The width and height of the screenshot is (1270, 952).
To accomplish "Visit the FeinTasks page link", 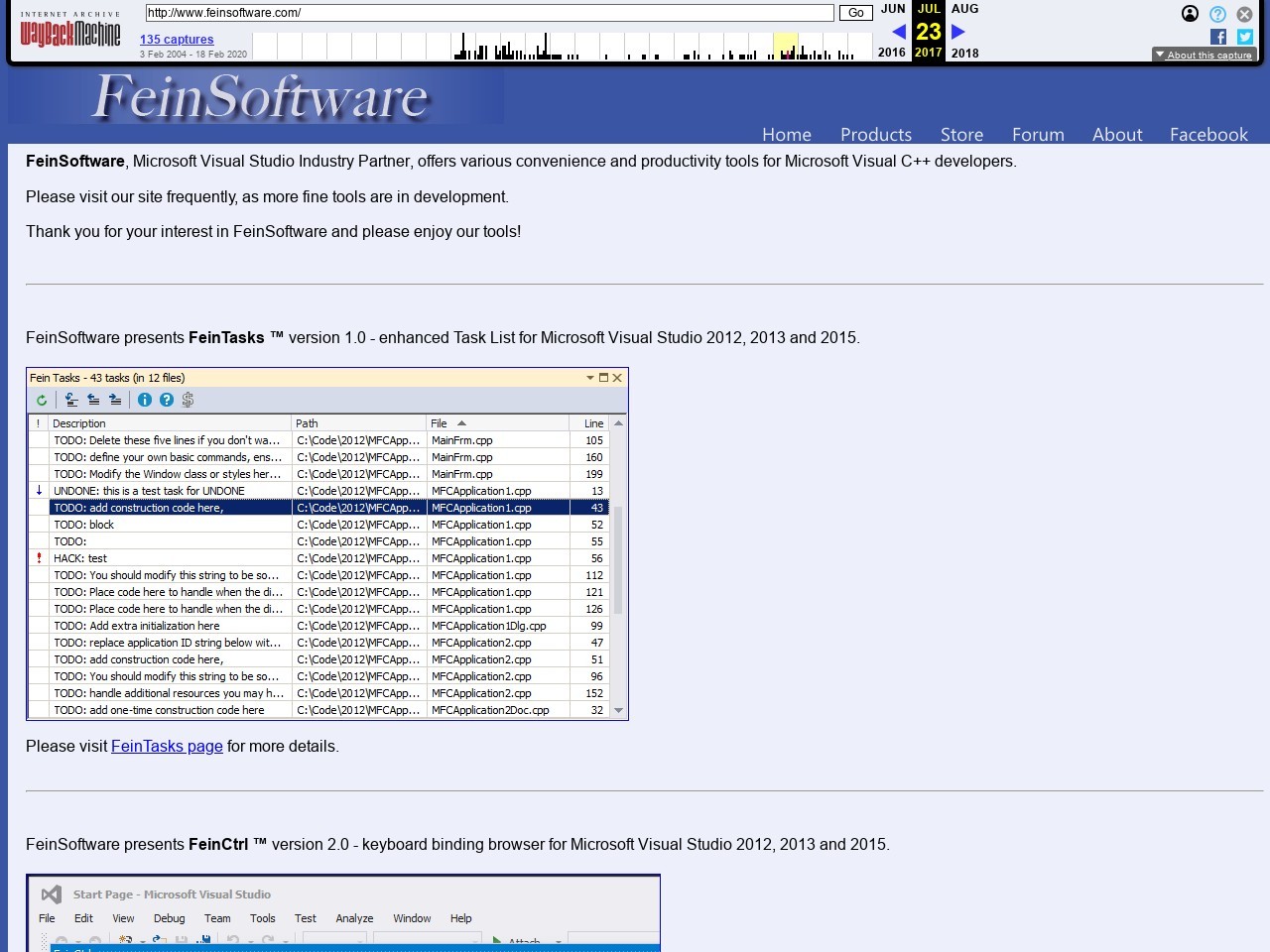I will click(167, 746).
